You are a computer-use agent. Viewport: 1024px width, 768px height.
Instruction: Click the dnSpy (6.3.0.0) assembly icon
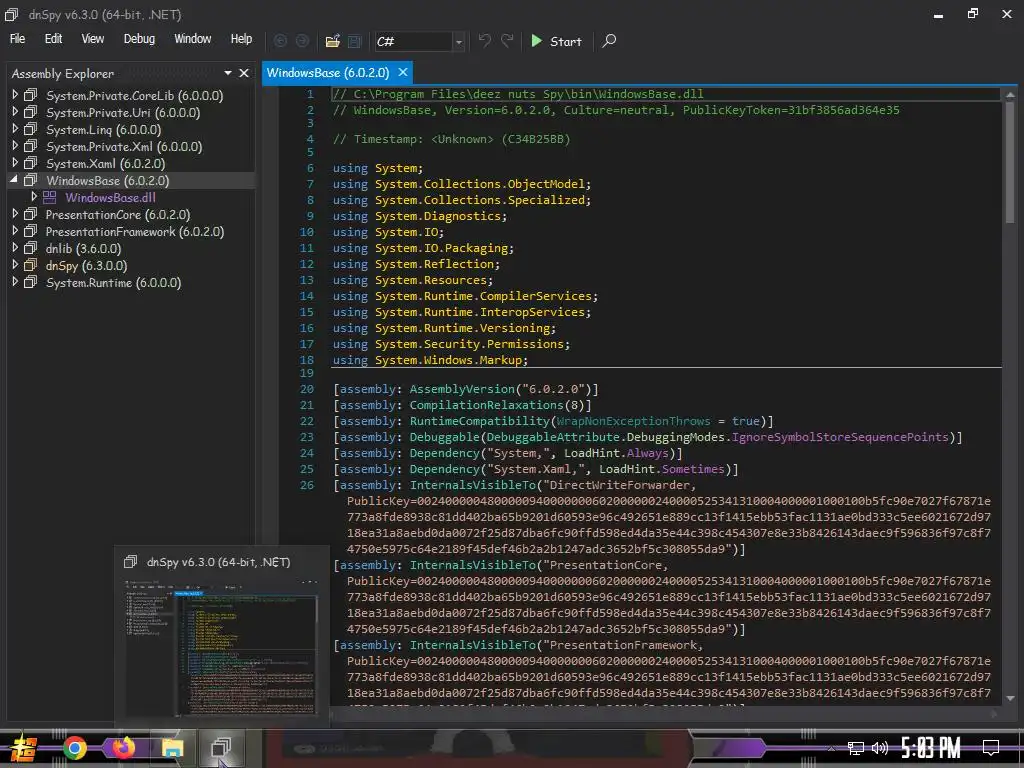click(x=30, y=265)
